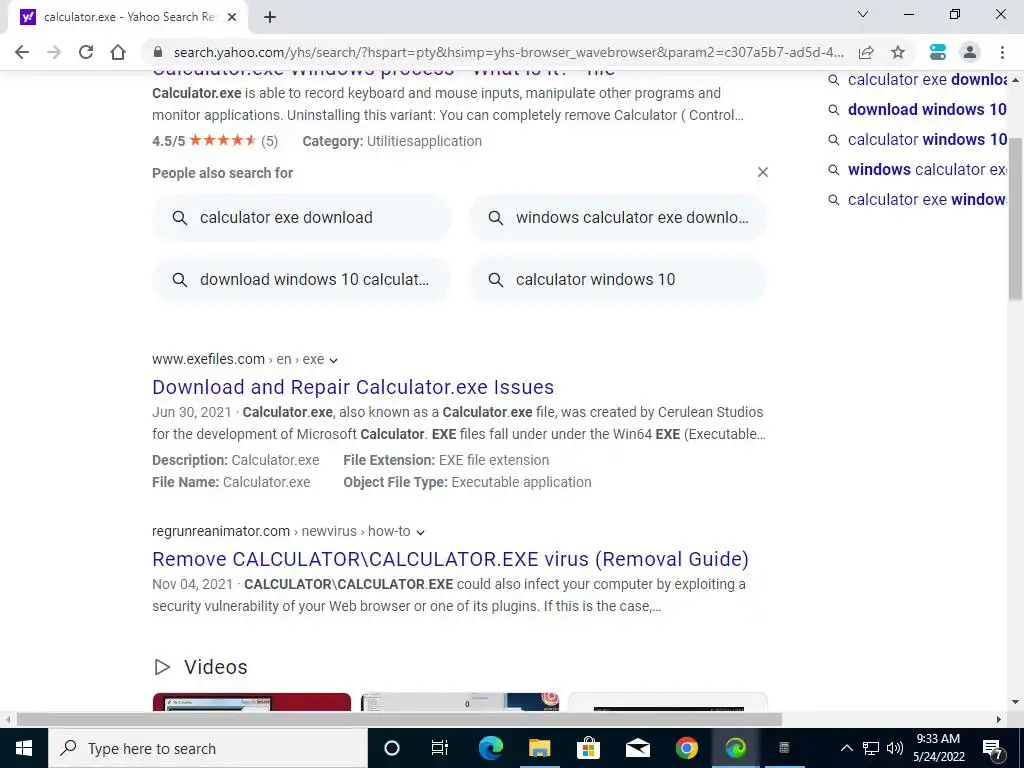Click the horizontal scrollbar thumb
Screen dimensions: 1024x768
[x=399, y=719]
